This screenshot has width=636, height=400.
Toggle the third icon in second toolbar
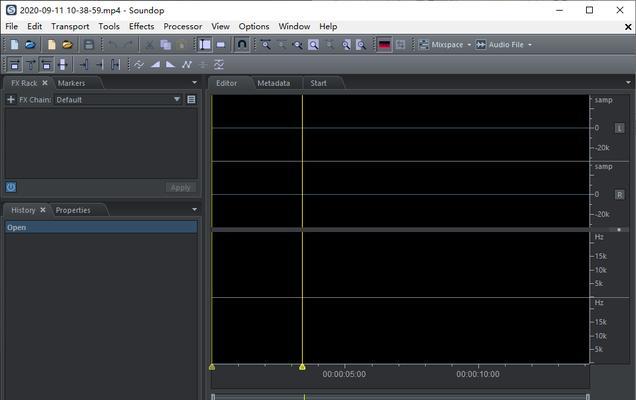[46, 65]
